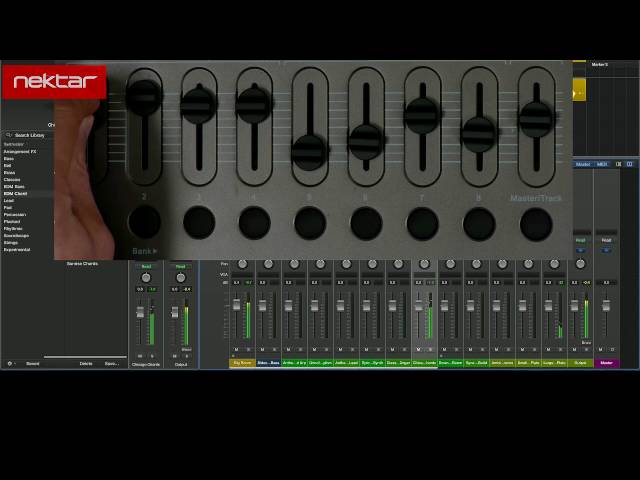Open Read automation mode on Master channel strip
This screenshot has width=640, height=480.
point(607,240)
